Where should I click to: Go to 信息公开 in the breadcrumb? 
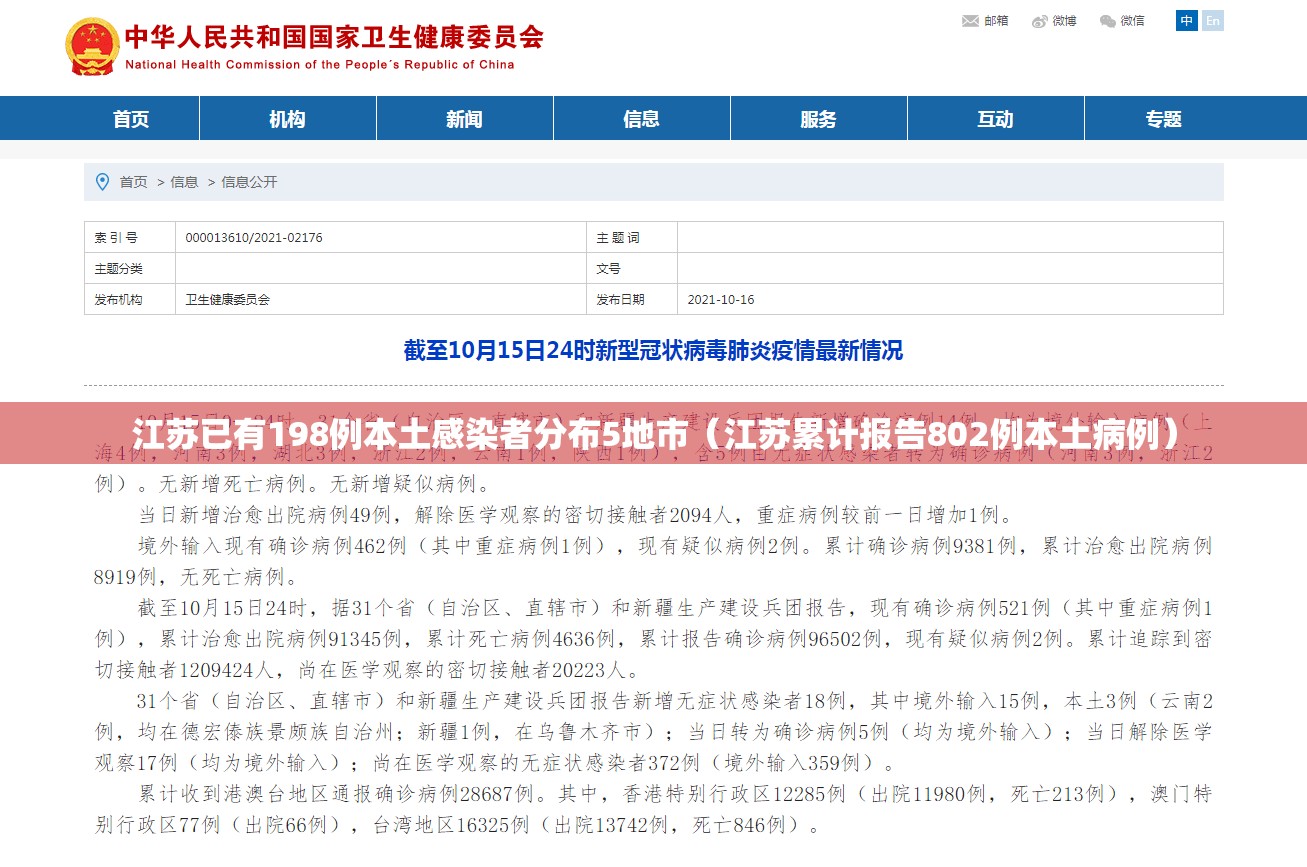249,182
